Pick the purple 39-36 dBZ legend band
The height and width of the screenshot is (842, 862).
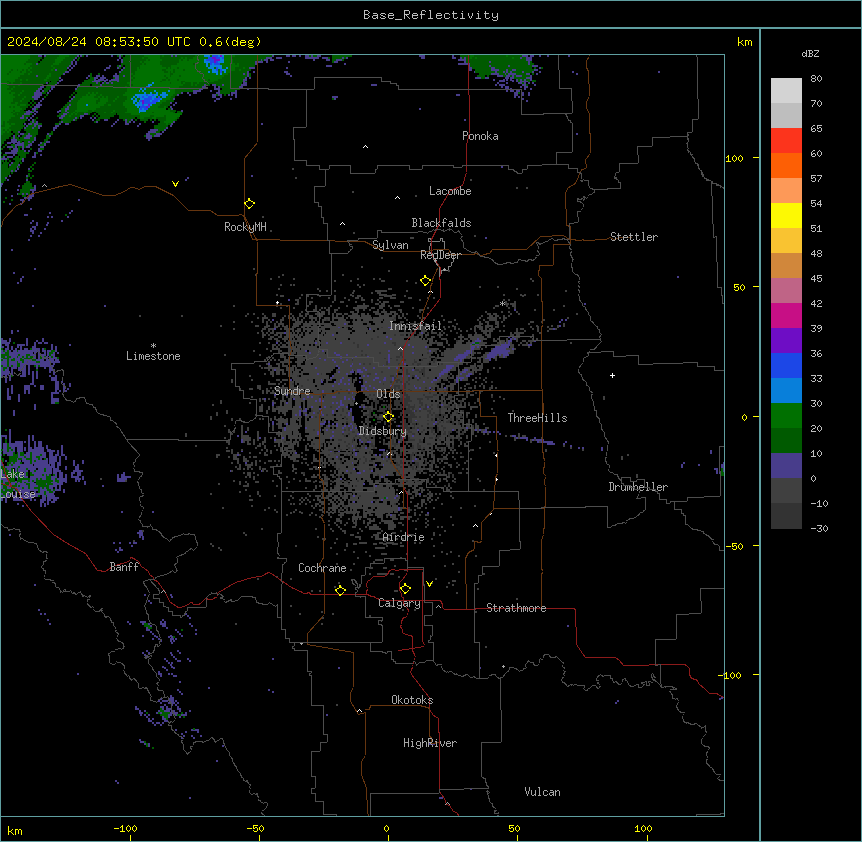(786, 341)
